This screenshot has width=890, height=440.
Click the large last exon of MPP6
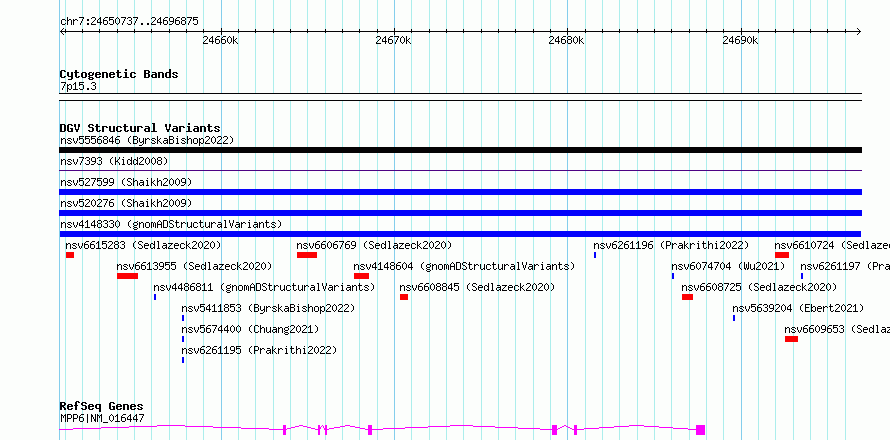pos(700,430)
